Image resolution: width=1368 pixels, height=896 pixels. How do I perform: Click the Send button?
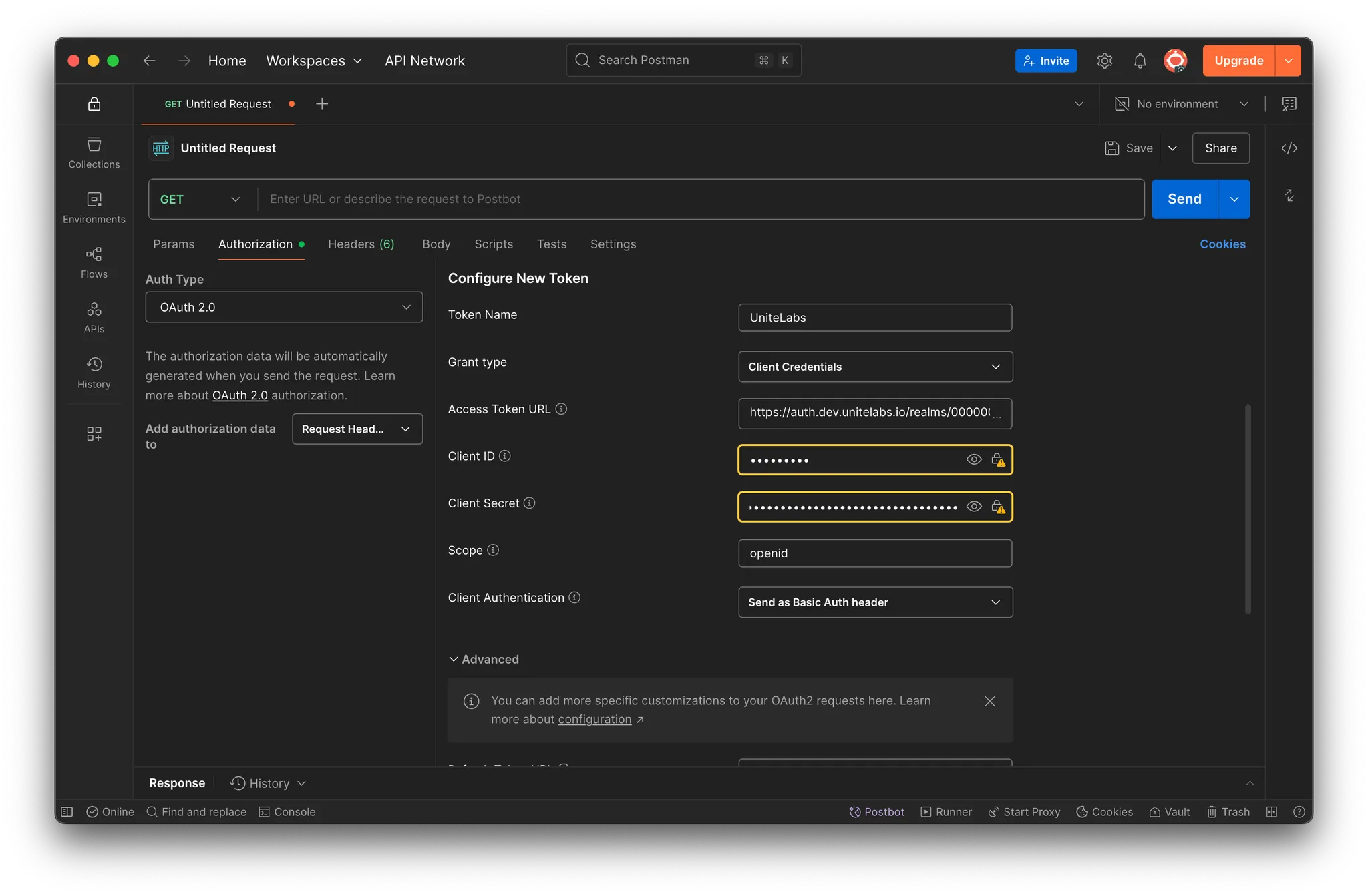click(1184, 199)
